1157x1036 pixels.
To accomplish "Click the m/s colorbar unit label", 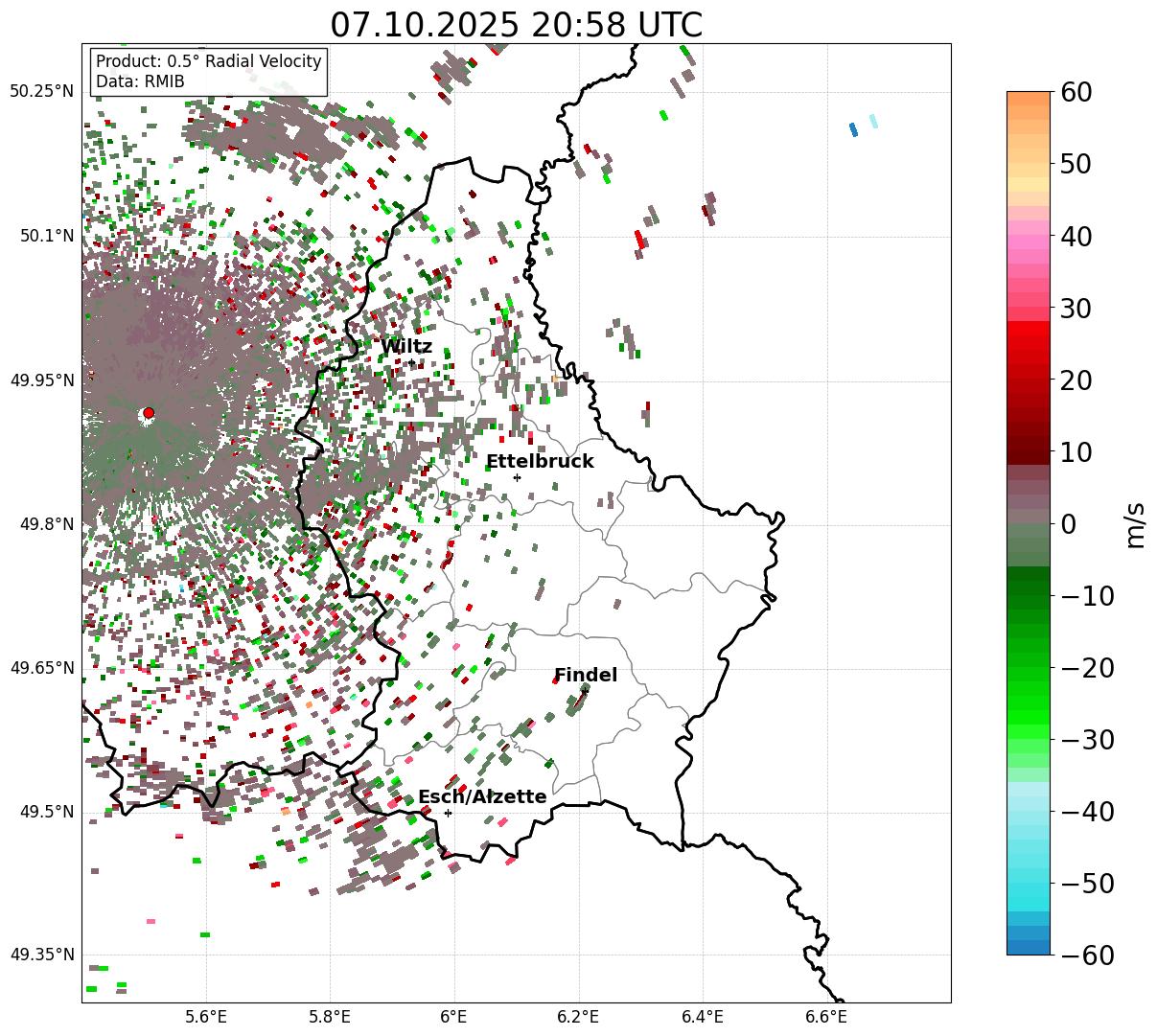I will pyautogui.click(x=1135, y=523).
